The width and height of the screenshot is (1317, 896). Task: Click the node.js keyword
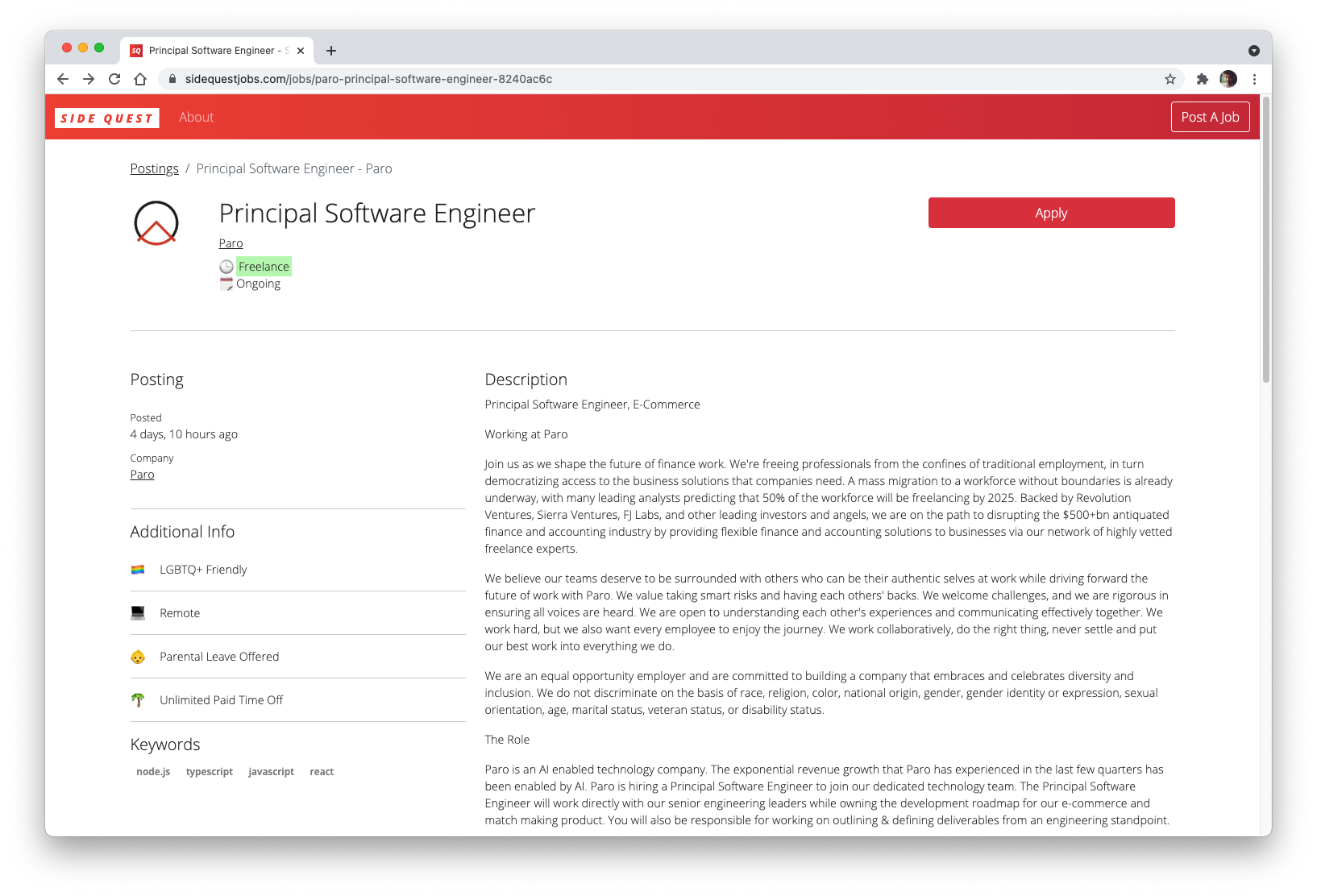tap(153, 772)
